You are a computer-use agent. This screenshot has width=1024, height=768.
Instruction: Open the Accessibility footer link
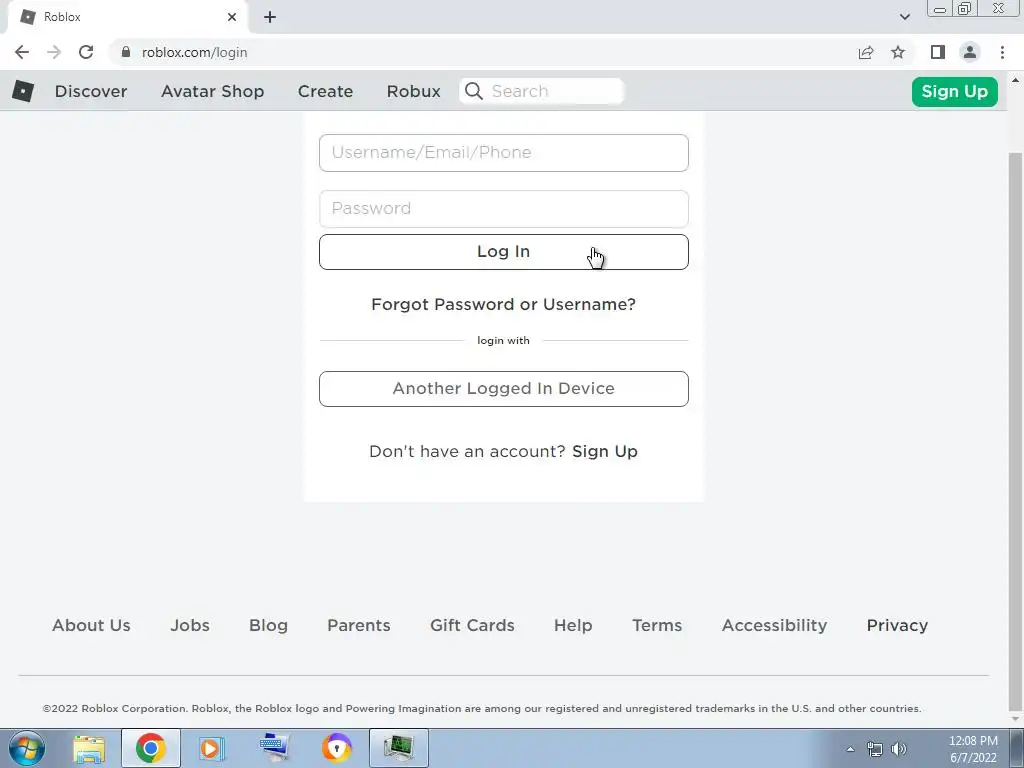775,626
